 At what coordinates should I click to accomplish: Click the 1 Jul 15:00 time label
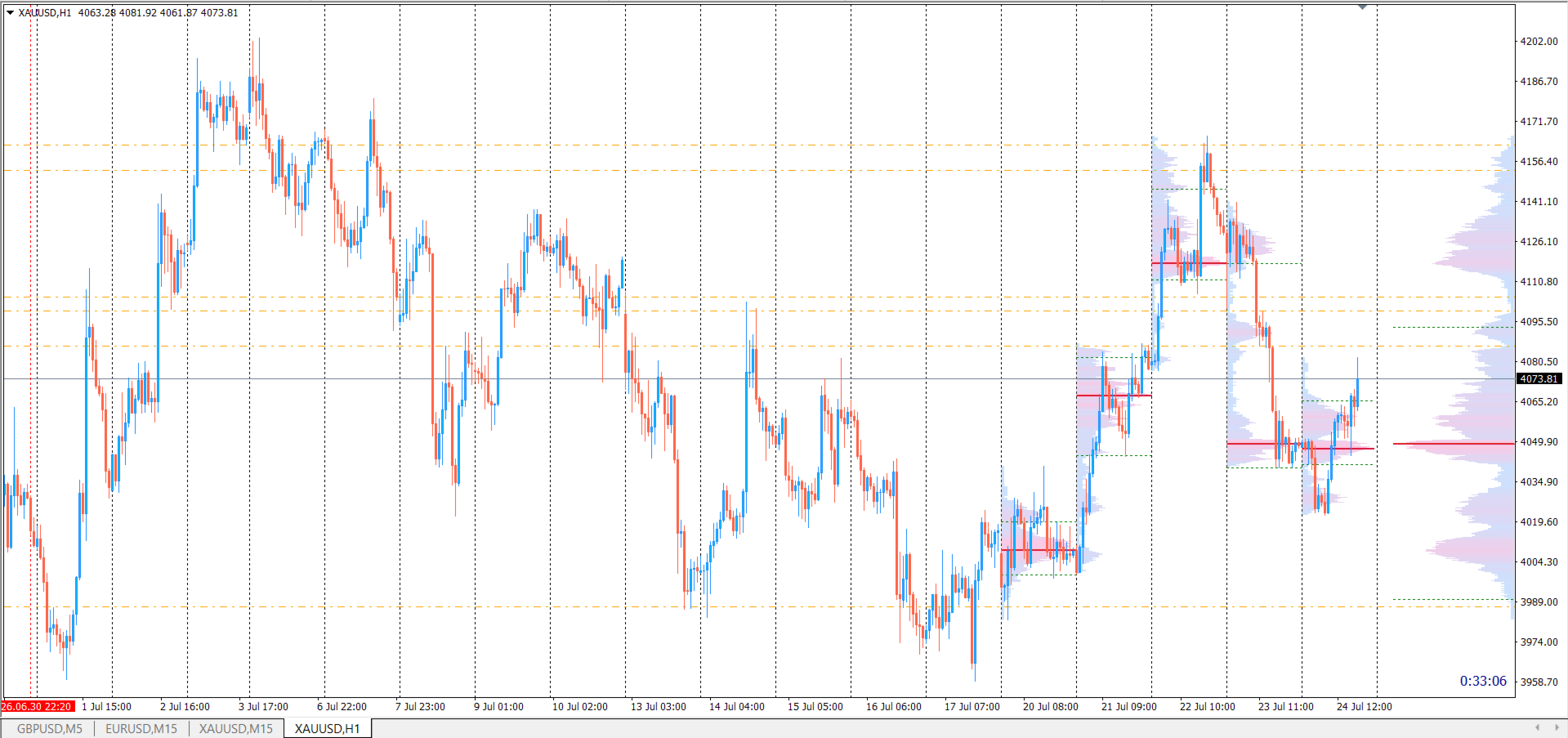(106, 707)
